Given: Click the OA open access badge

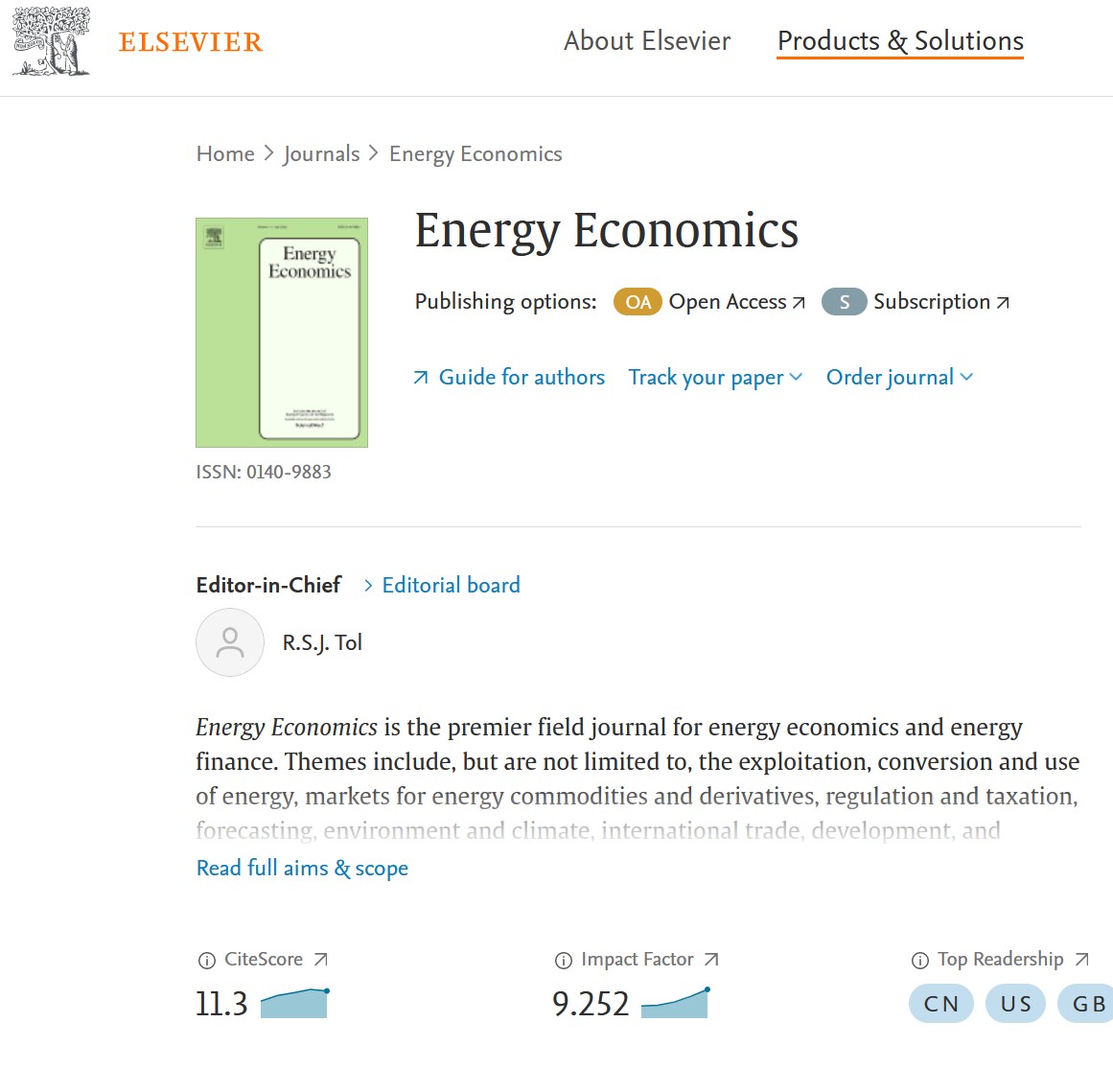Looking at the screenshot, I should pos(638,302).
